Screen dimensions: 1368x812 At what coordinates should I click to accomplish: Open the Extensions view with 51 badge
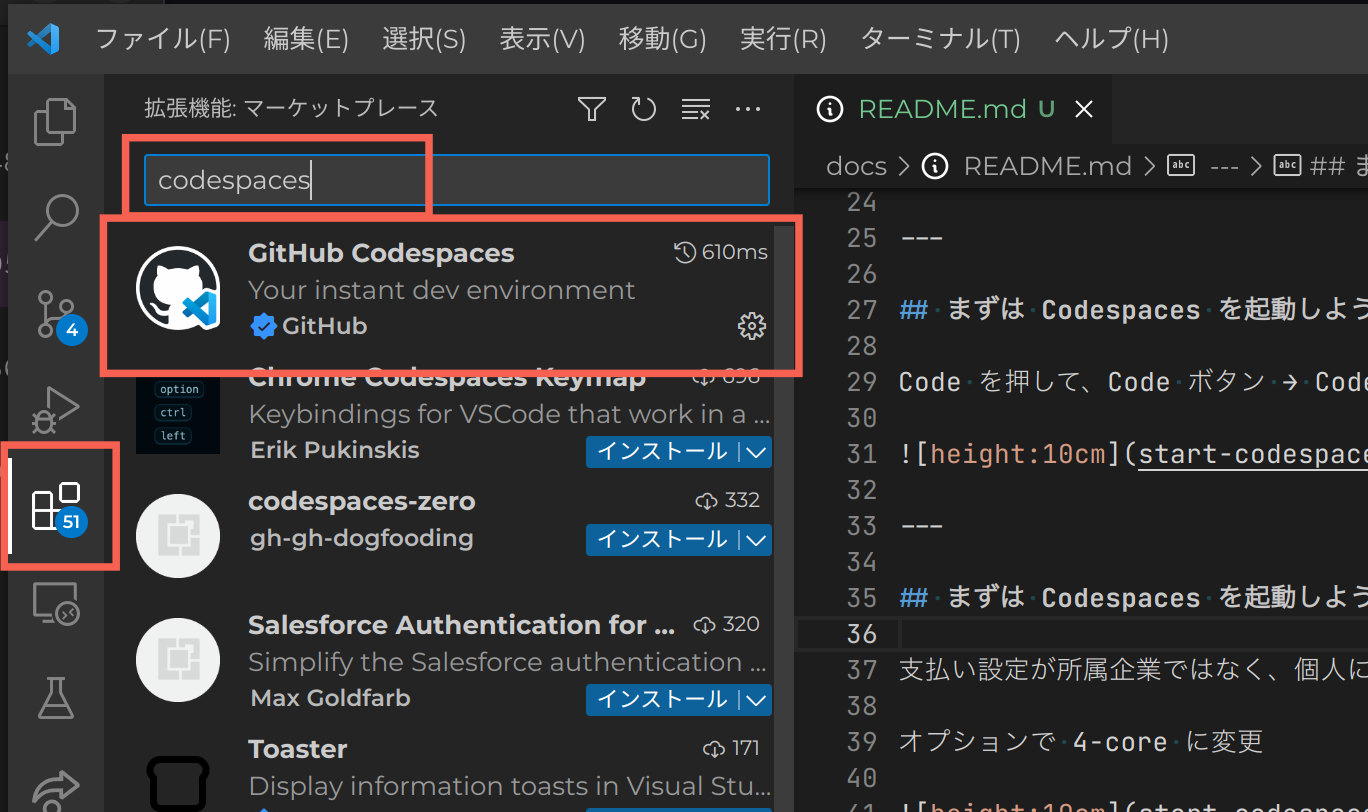coord(58,509)
